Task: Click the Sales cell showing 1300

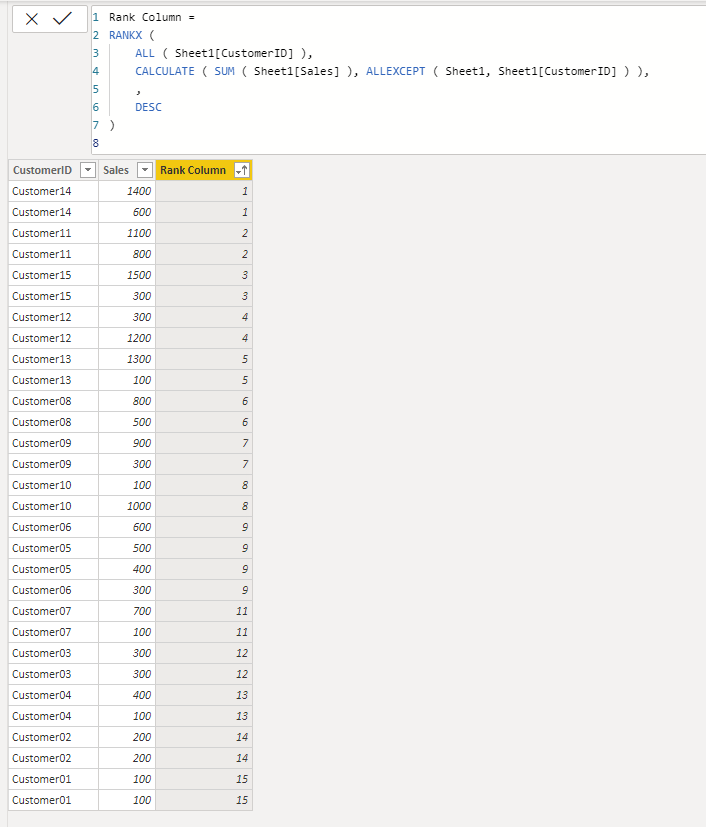Action: pyautogui.click(x=127, y=359)
